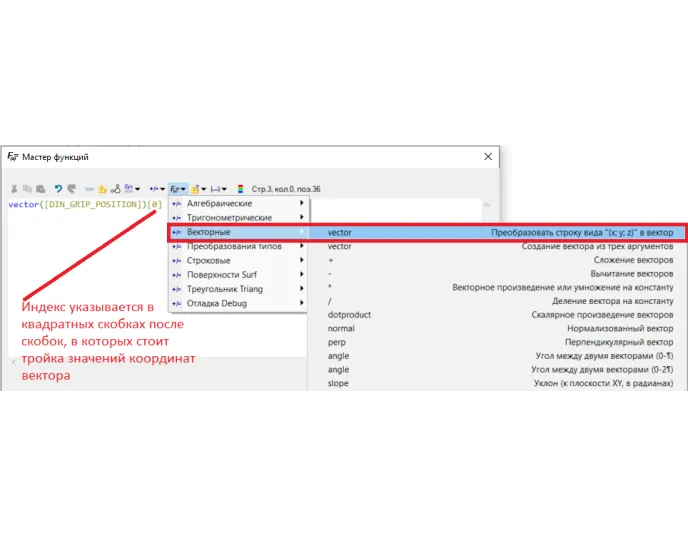Open the Тригонометрические submenu
The height and width of the screenshot is (537, 688).
(x=238, y=218)
